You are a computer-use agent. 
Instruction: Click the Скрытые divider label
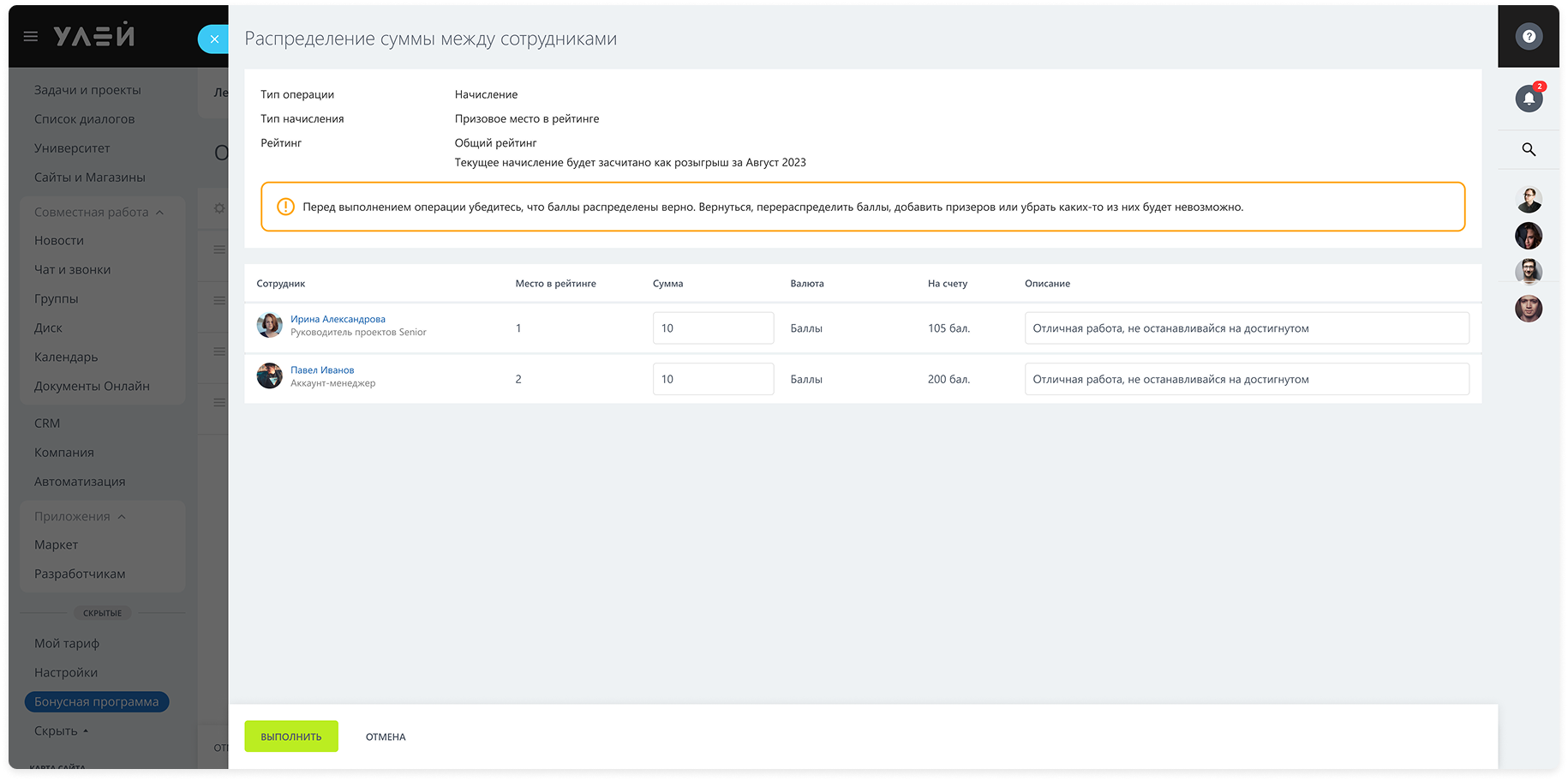[102, 613]
